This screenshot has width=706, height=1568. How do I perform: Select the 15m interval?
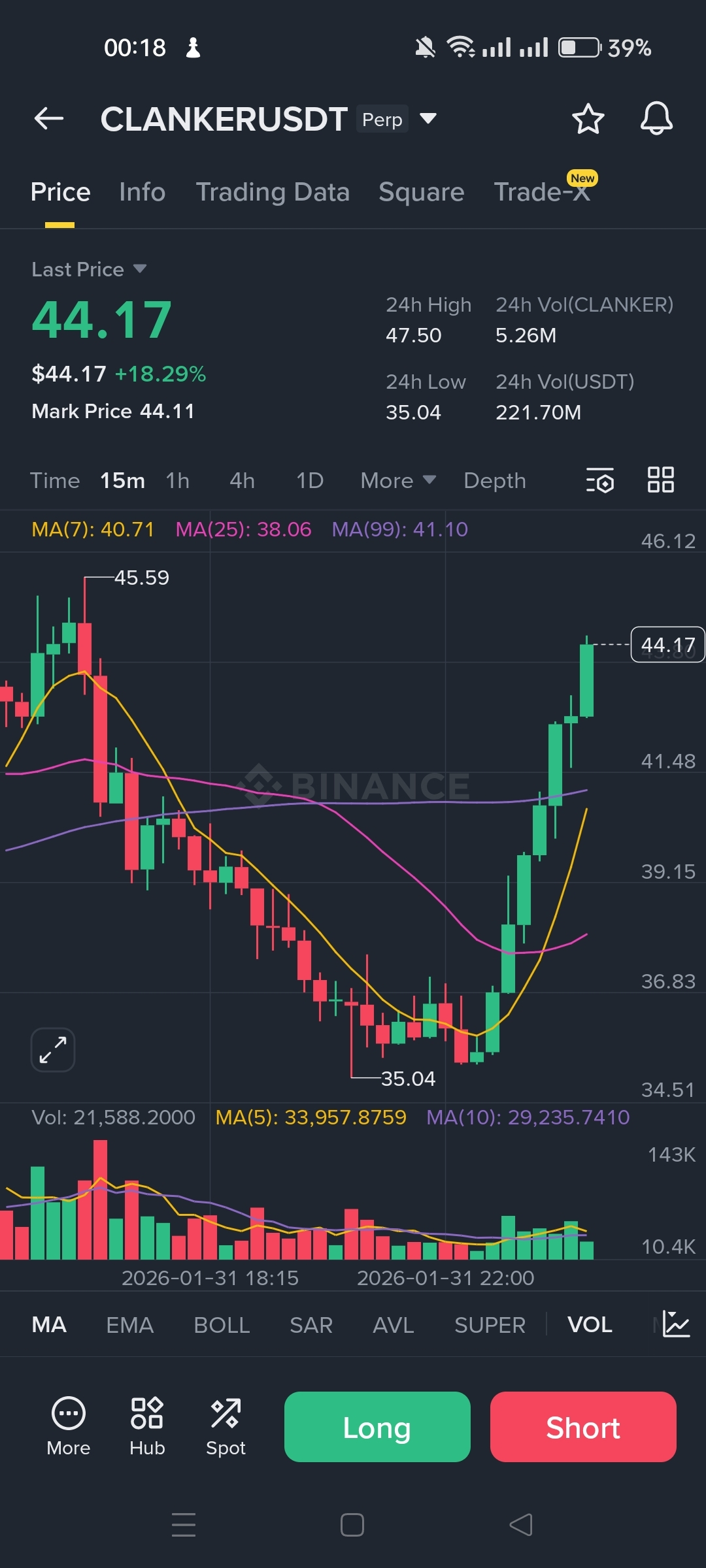coord(122,480)
